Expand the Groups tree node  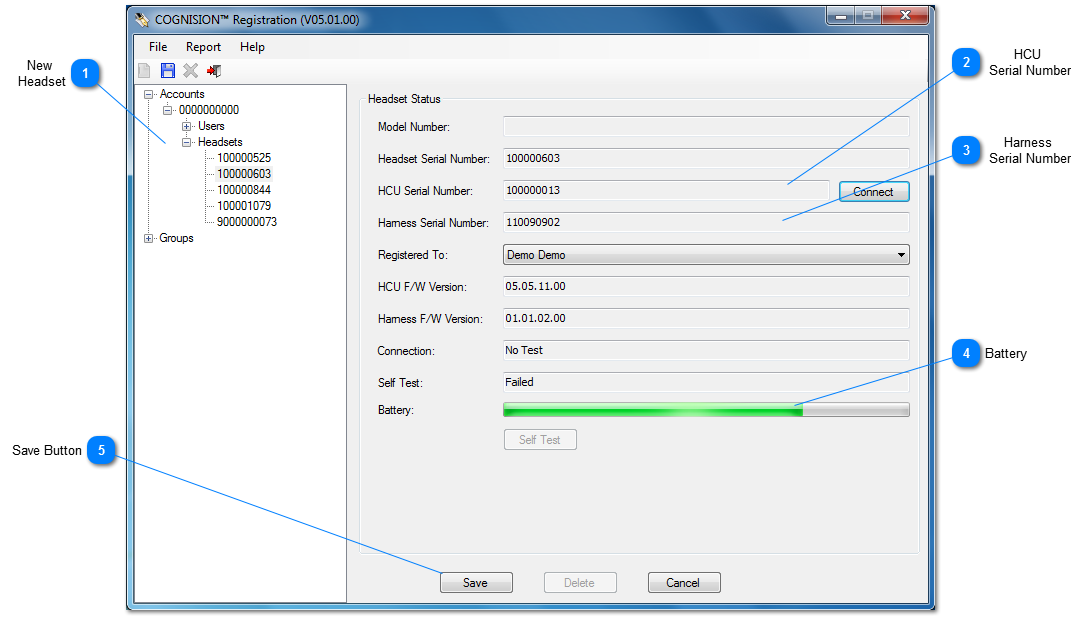(x=149, y=238)
